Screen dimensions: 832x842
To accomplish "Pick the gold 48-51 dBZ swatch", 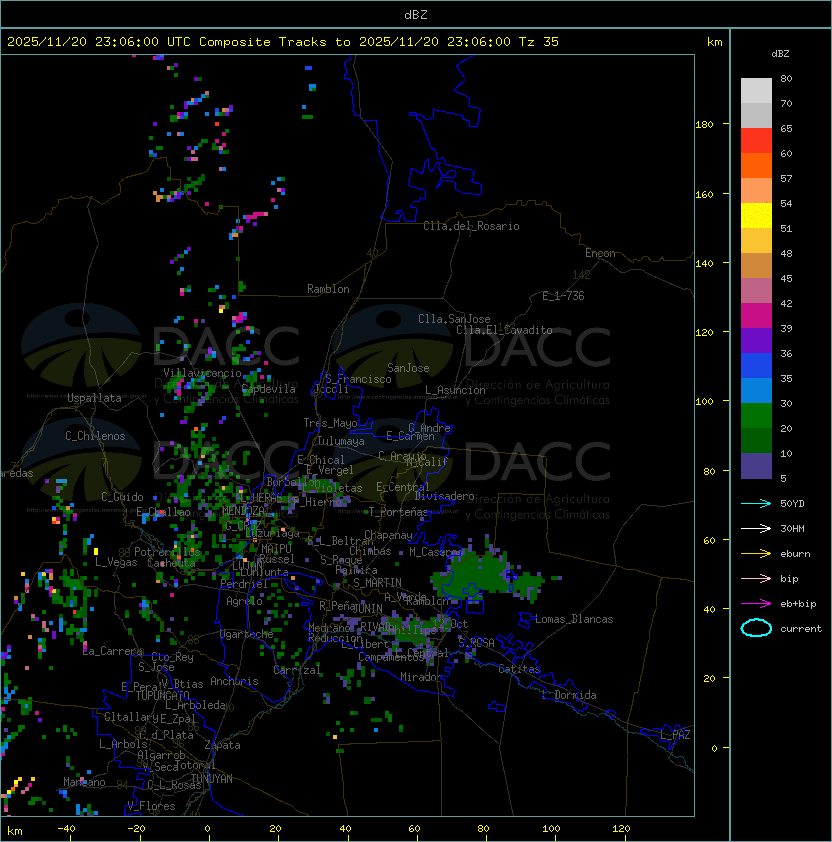I will [x=756, y=241].
